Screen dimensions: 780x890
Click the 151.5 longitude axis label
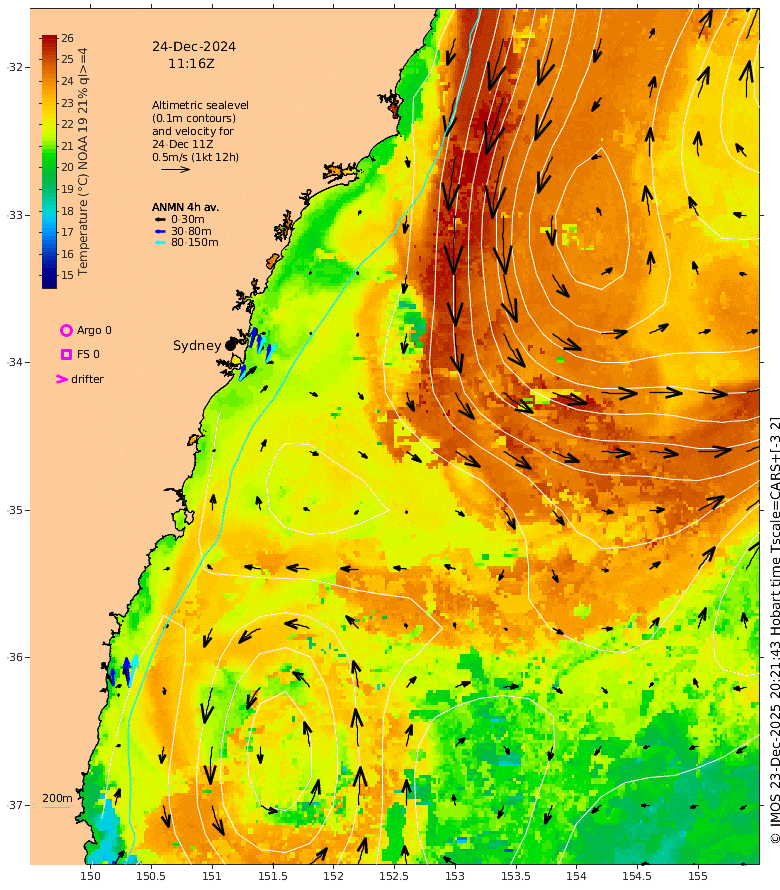pyautogui.click(x=272, y=876)
